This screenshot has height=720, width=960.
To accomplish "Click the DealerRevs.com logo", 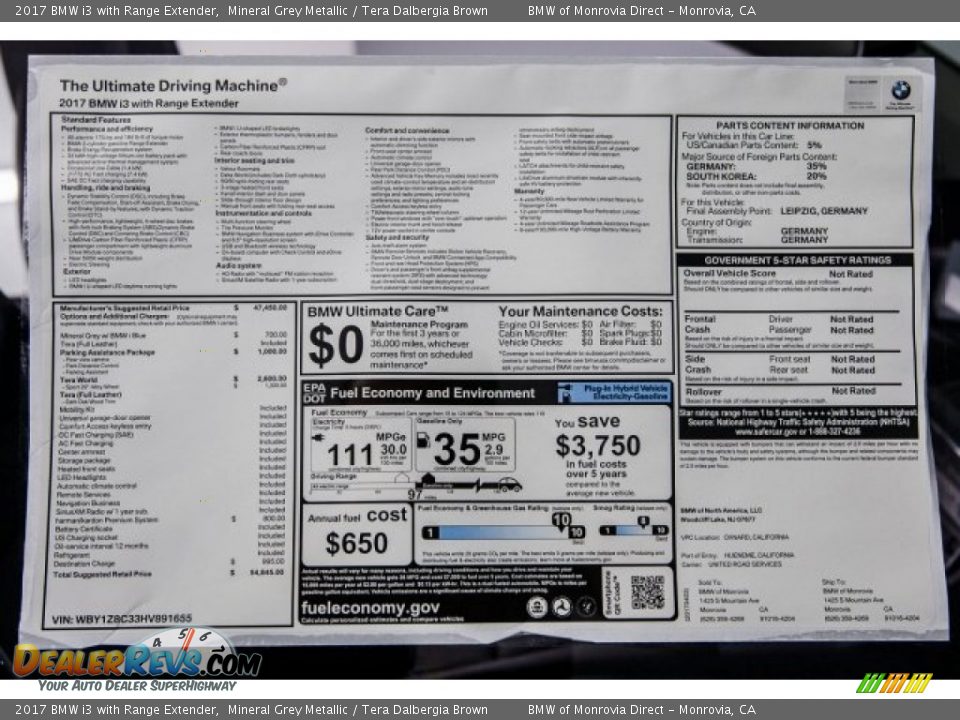I will [136, 660].
